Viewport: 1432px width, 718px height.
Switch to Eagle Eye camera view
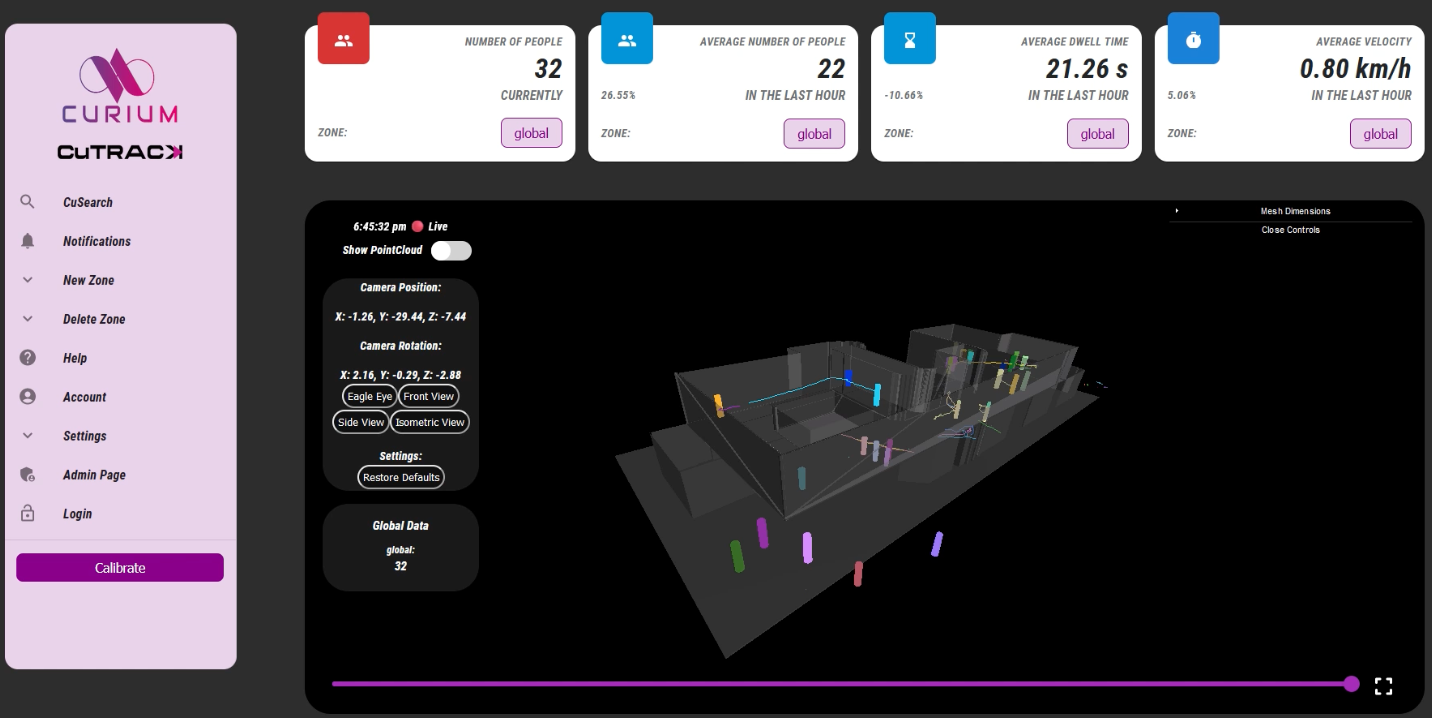(x=369, y=397)
